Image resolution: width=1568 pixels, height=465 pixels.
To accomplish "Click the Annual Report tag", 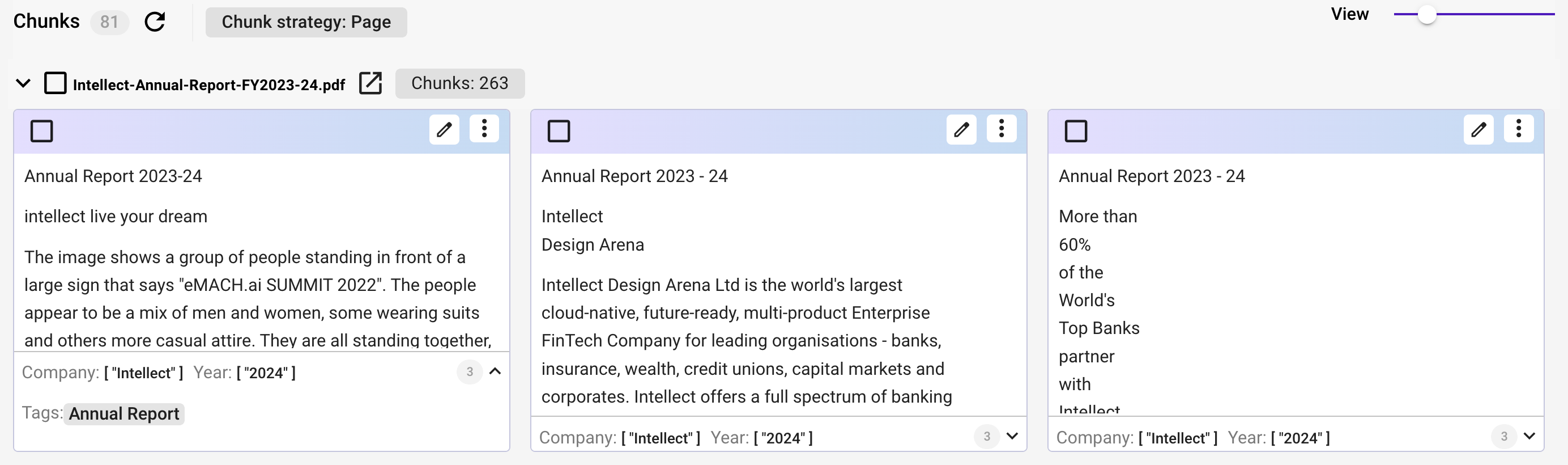I will coord(124,414).
